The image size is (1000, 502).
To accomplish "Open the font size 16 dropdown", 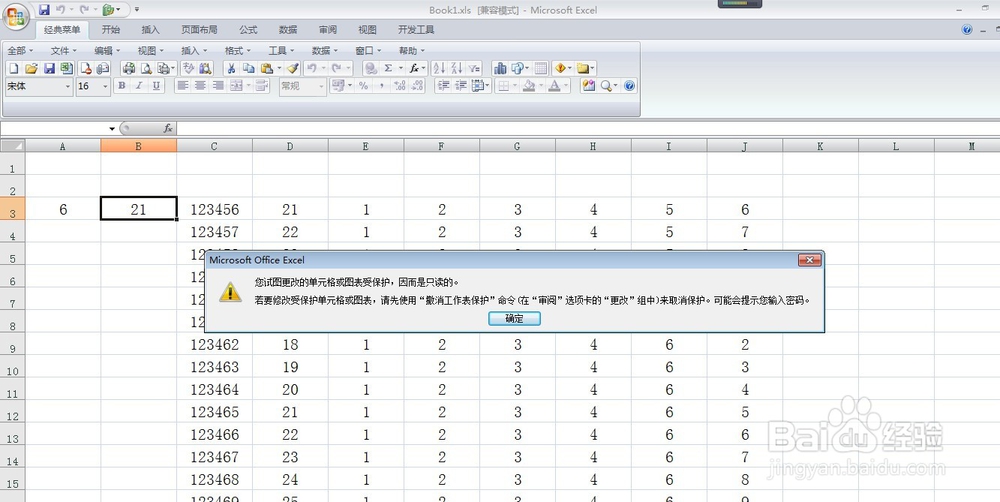I will 106,86.
